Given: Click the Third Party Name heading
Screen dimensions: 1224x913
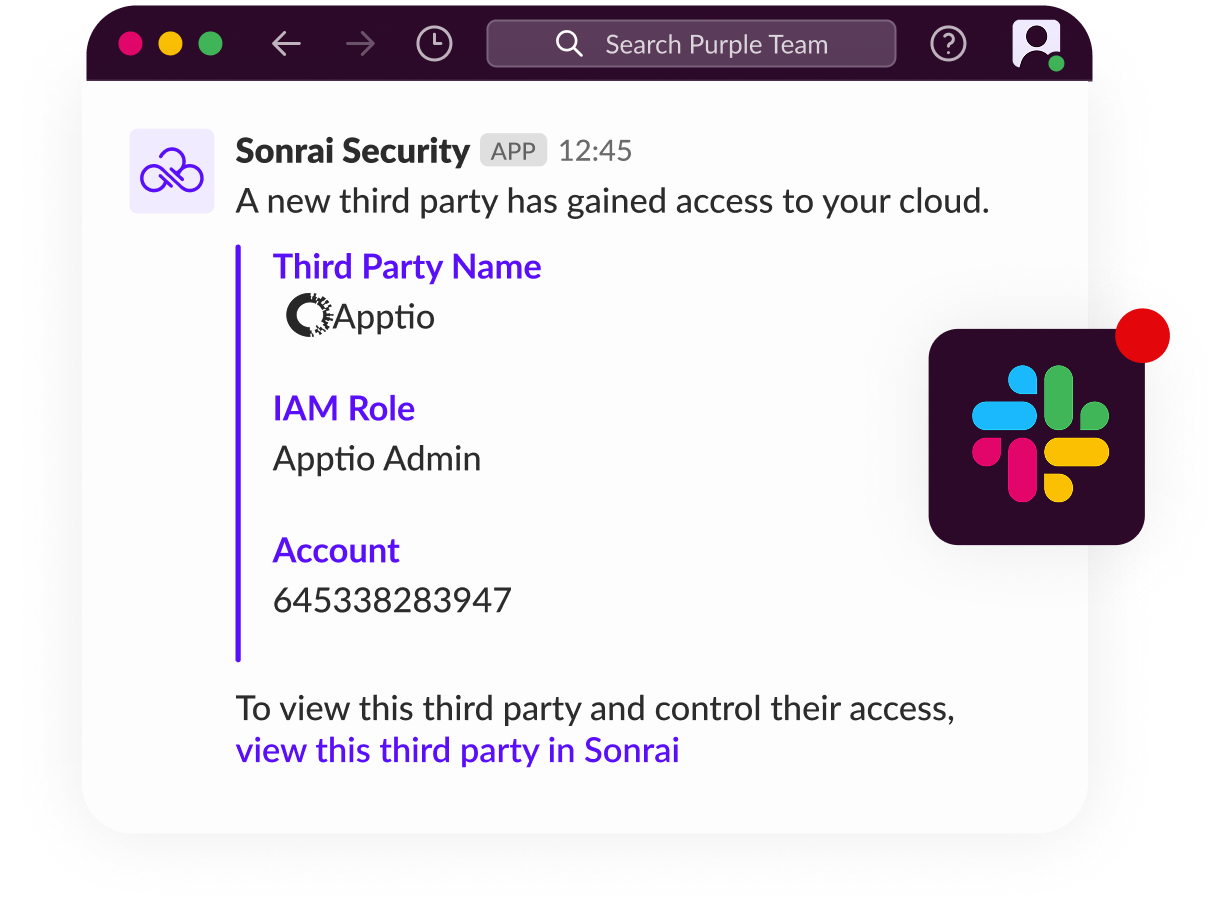Looking at the screenshot, I should (x=407, y=267).
